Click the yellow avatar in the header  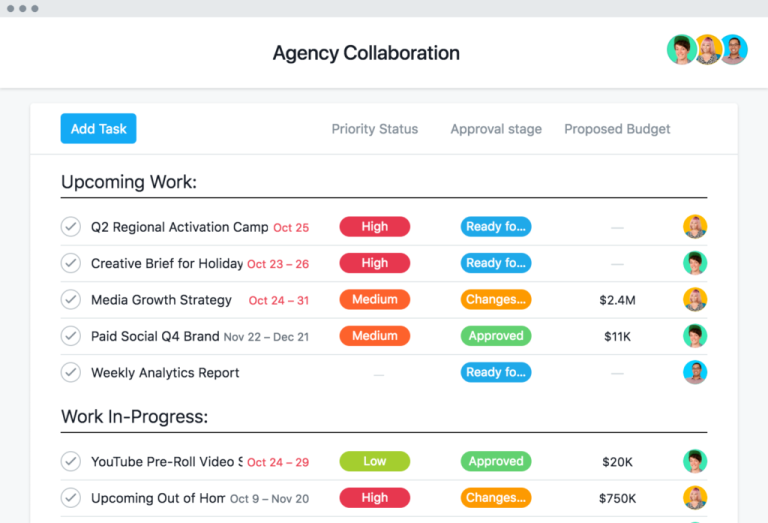tap(707, 49)
